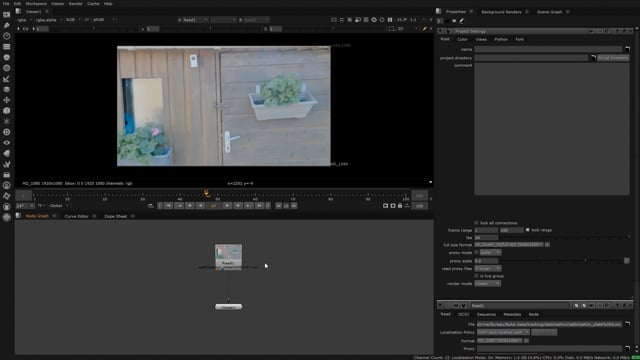The width and height of the screenshot is (640, 360).
Task: Open the full size format dropdown
Action: pyautogui.click(x=509, y=244)
